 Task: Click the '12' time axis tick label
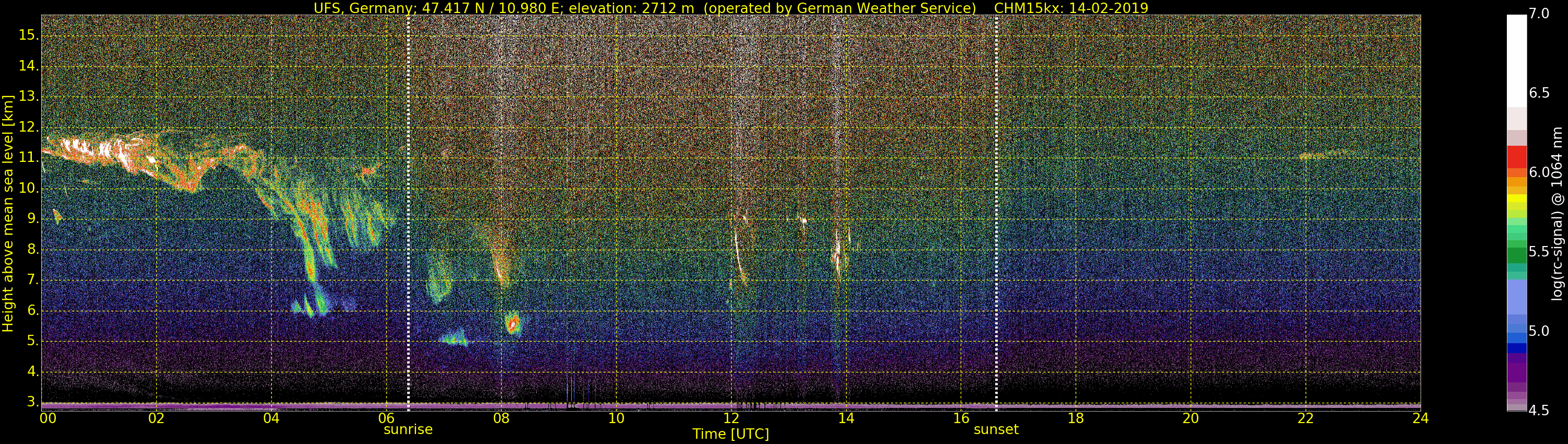pos(731,418)
